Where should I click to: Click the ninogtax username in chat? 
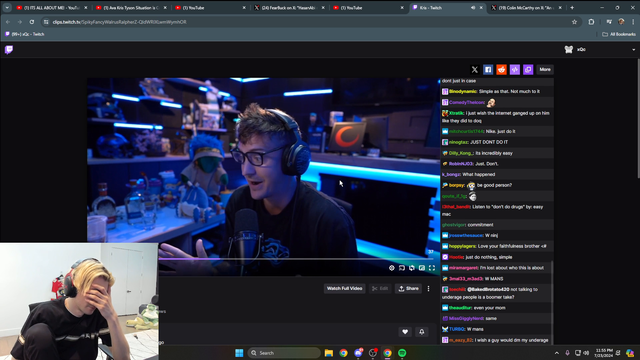coord(458,142)
